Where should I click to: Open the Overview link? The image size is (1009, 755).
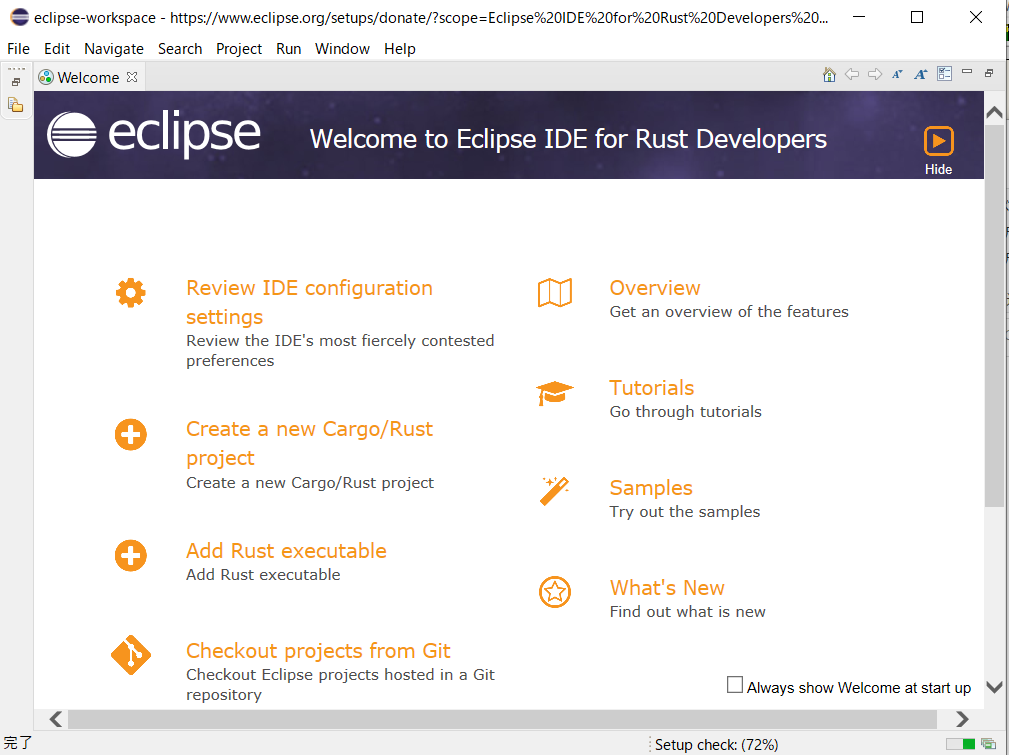(655, 288)
